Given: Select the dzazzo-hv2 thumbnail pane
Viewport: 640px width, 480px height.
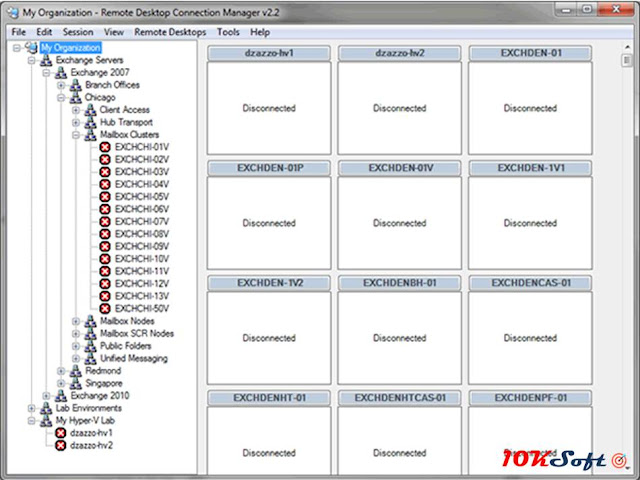Looking at the screenshot, I should (400, 108).
